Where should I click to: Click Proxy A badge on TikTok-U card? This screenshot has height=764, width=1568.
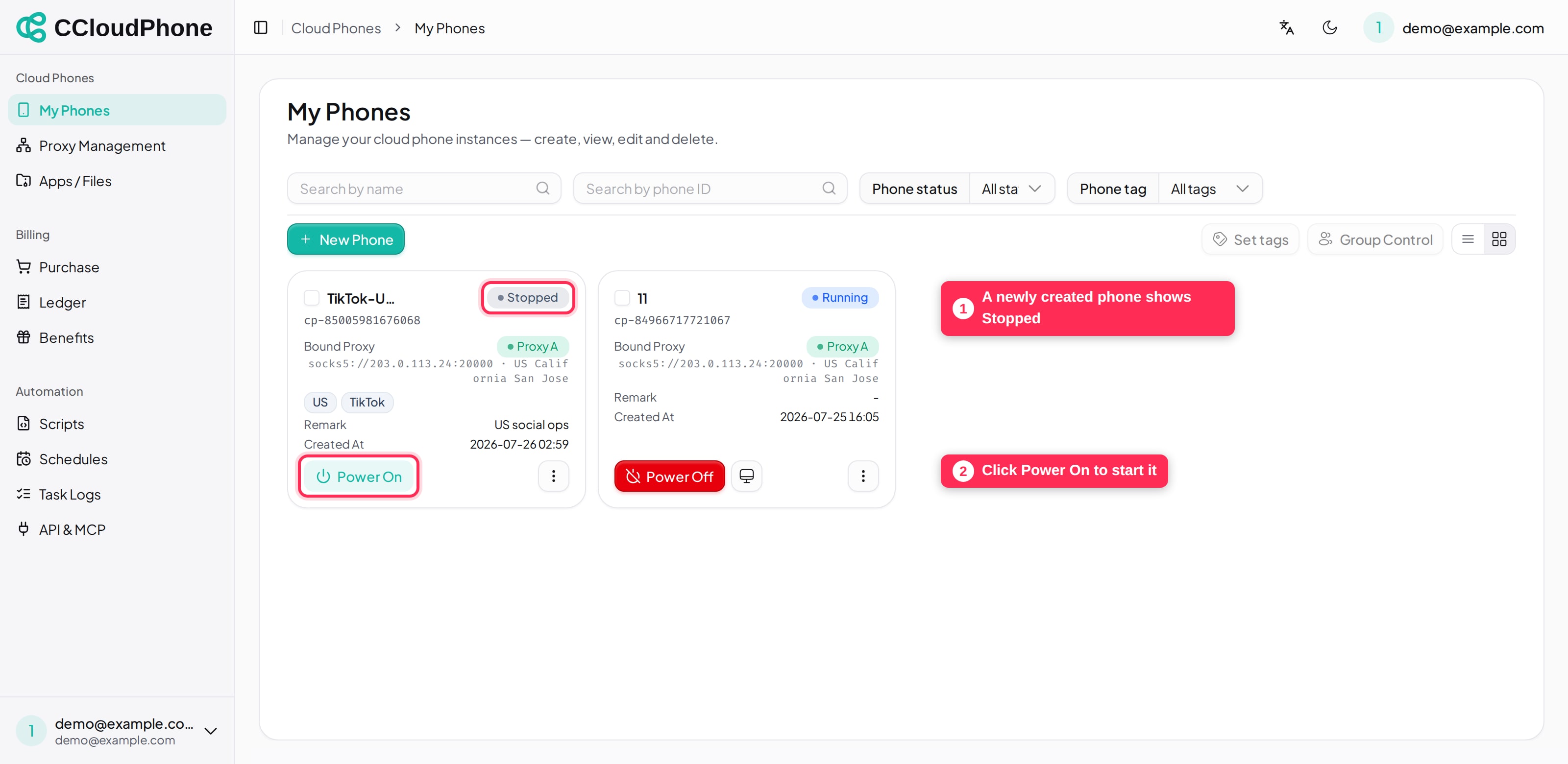pyautogui.click(x=533, y=346)
